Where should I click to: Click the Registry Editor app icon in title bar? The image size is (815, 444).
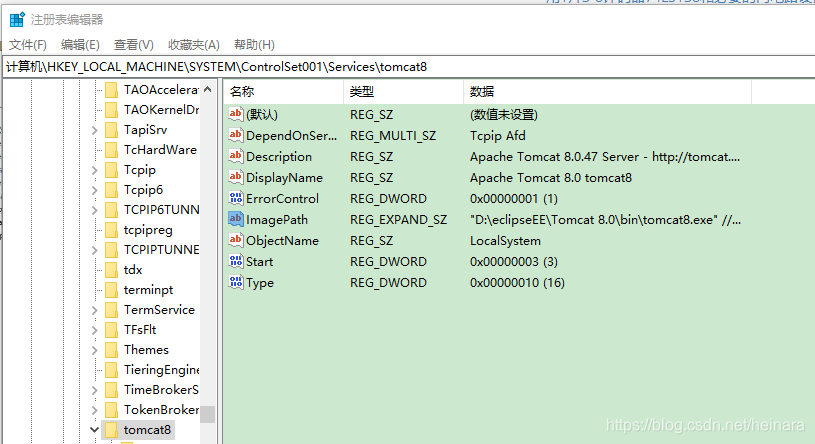pos(17,20)
